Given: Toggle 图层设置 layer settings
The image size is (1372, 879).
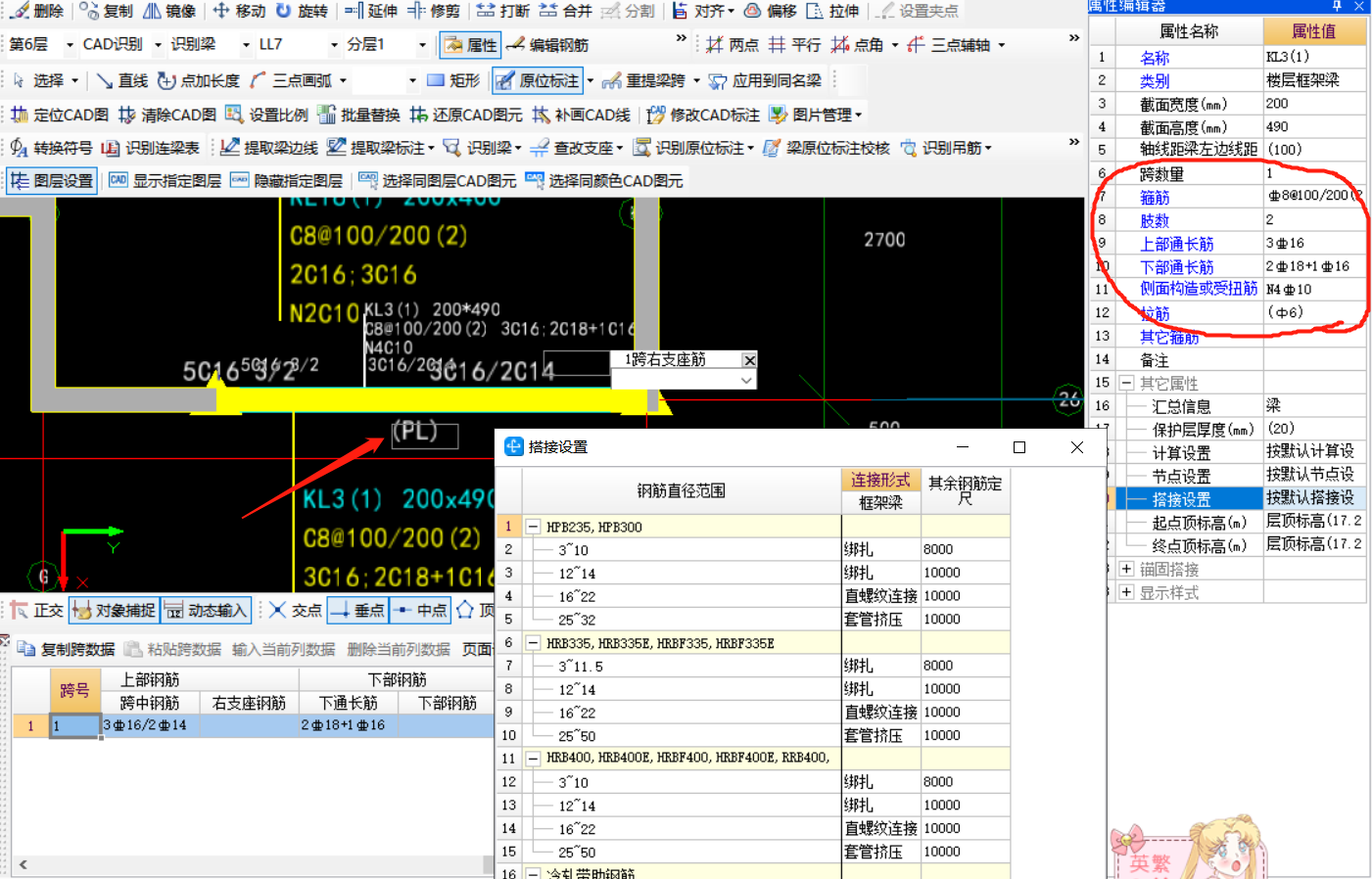Looking at the screenshot, I should coord(52,181).
